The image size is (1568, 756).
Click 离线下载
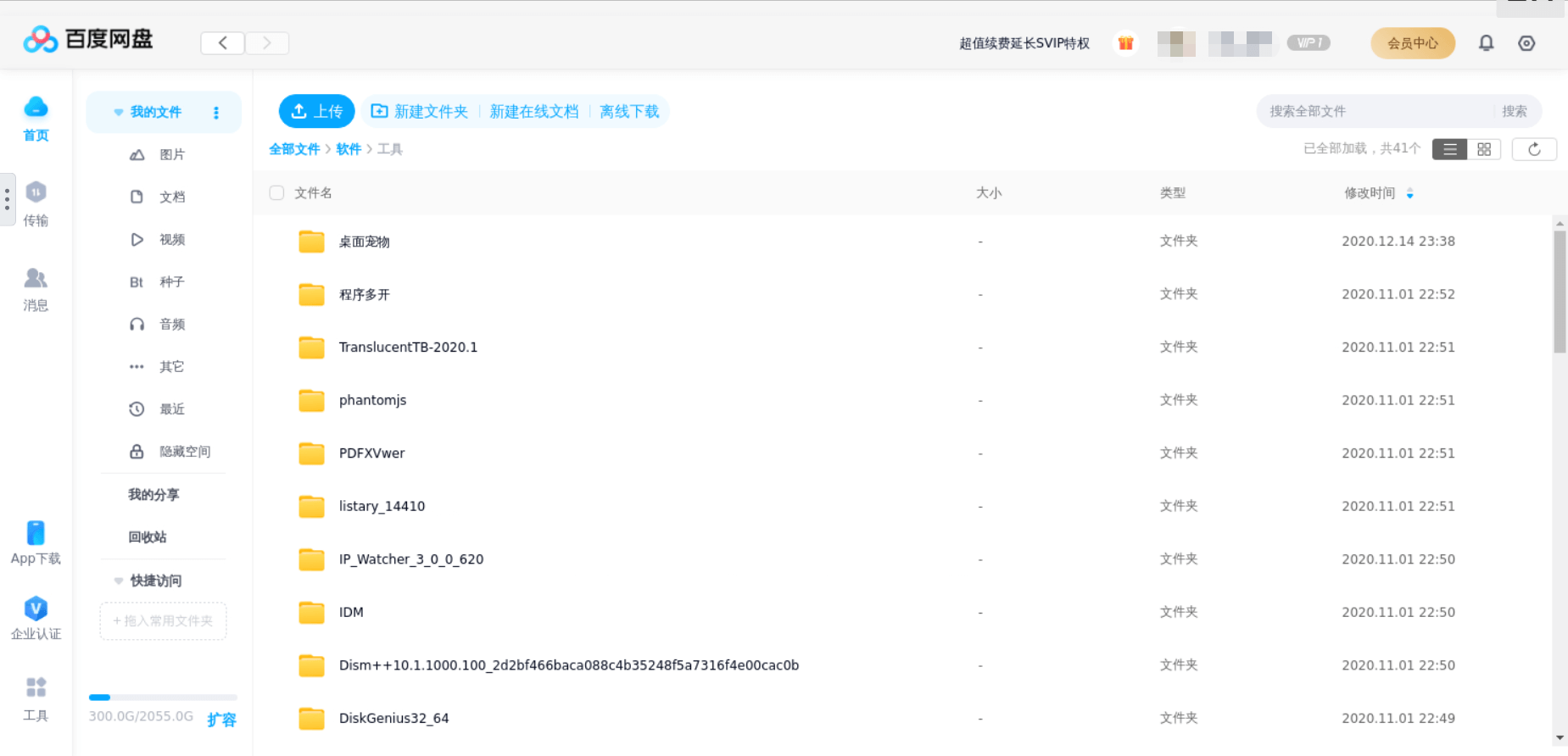(629, 111)
